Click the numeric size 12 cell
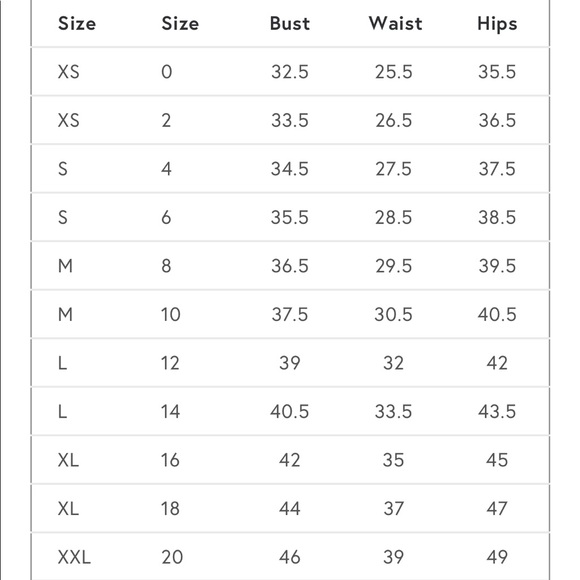580x580 pixels. pos(170,363)
